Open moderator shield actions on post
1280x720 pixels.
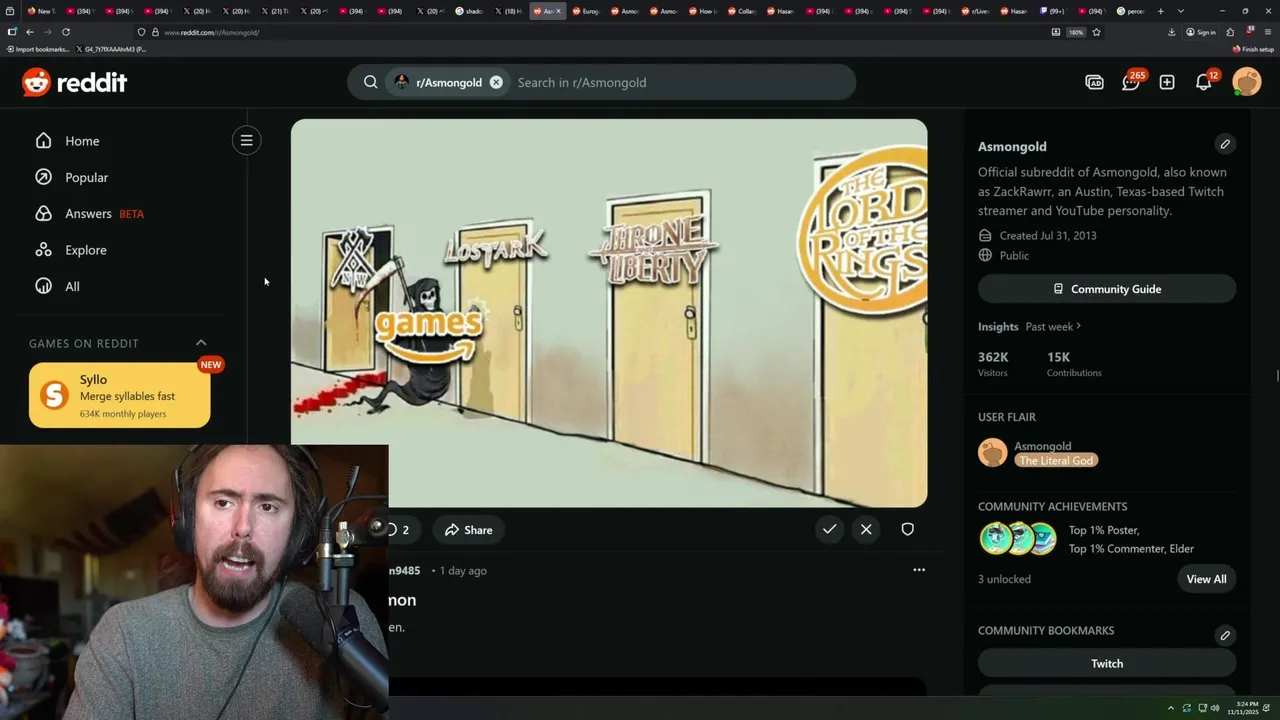click(908, 529)
